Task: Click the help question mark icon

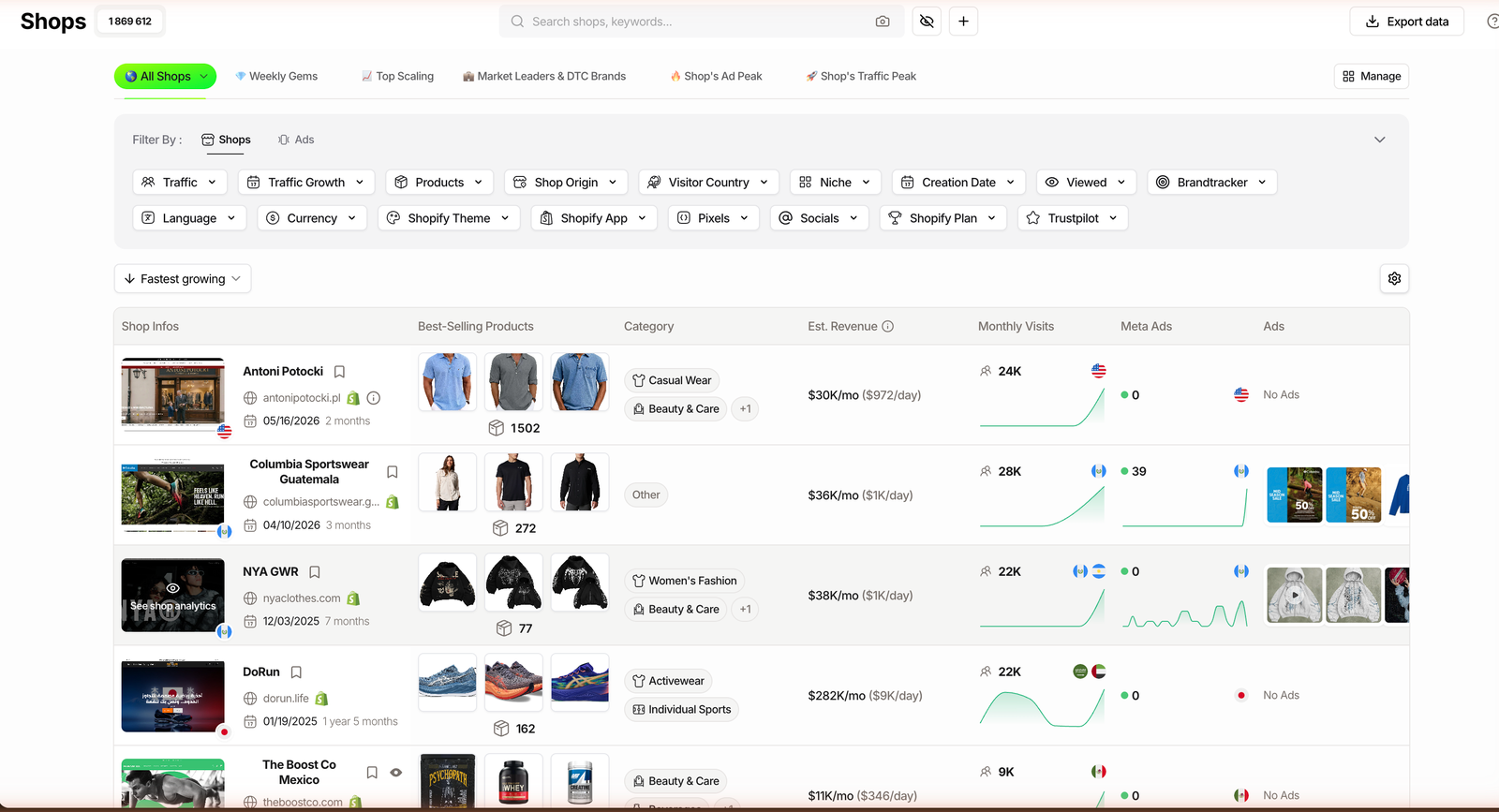Action: [x=1492, y=22]
